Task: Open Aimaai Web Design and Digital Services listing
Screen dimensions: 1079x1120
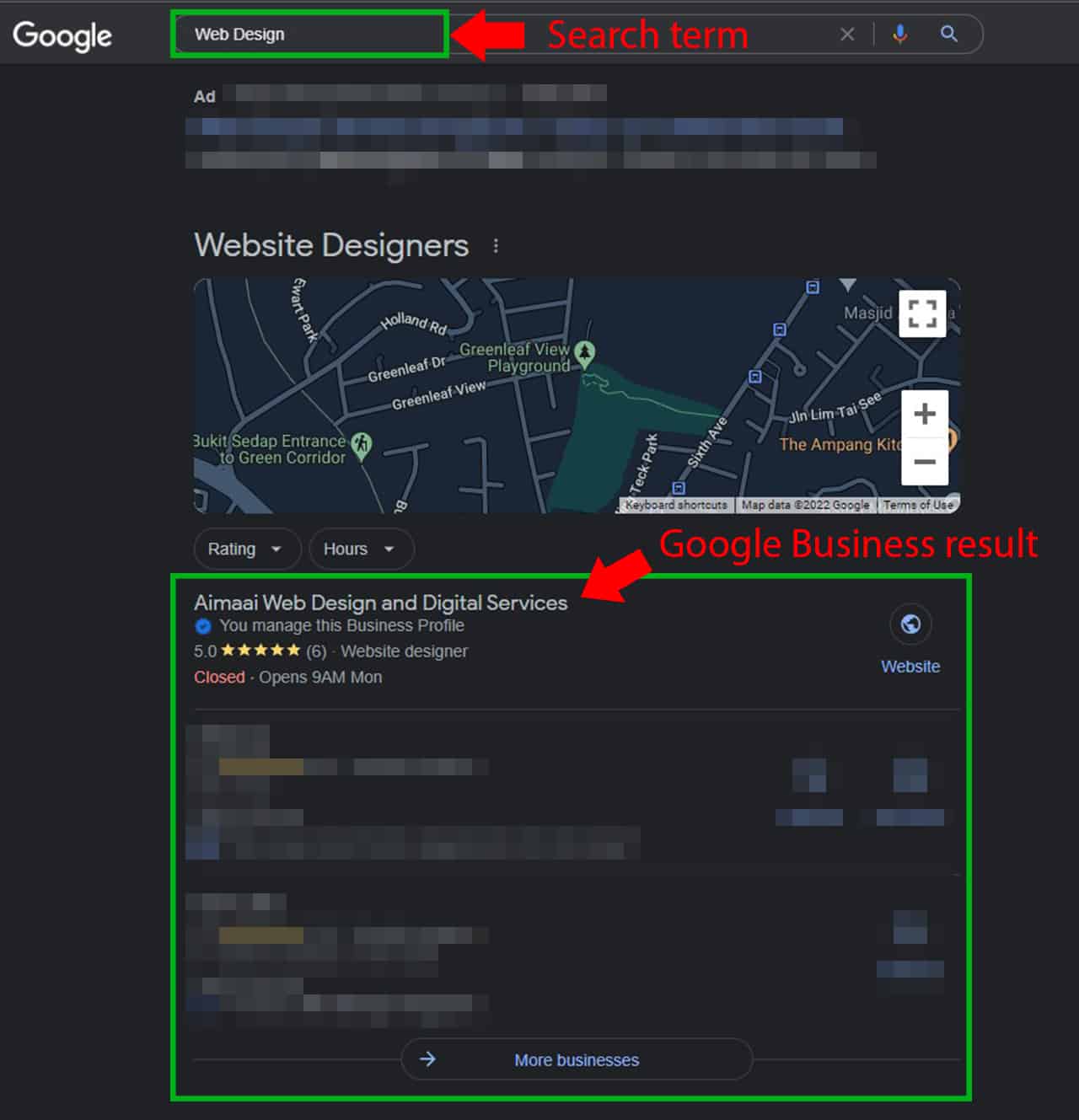Action: (381, 603)
